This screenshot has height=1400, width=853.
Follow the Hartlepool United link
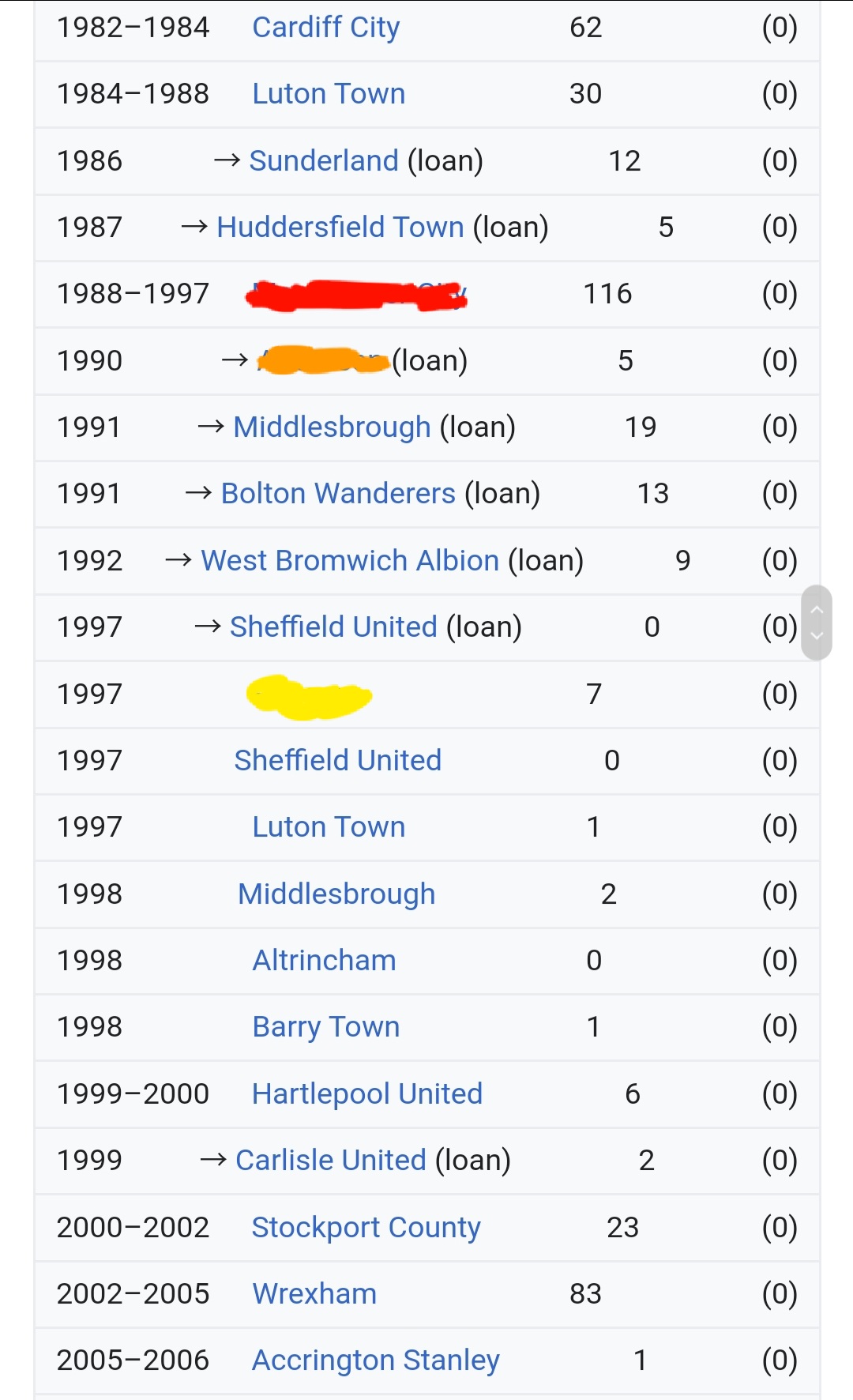pos(366,1094)
